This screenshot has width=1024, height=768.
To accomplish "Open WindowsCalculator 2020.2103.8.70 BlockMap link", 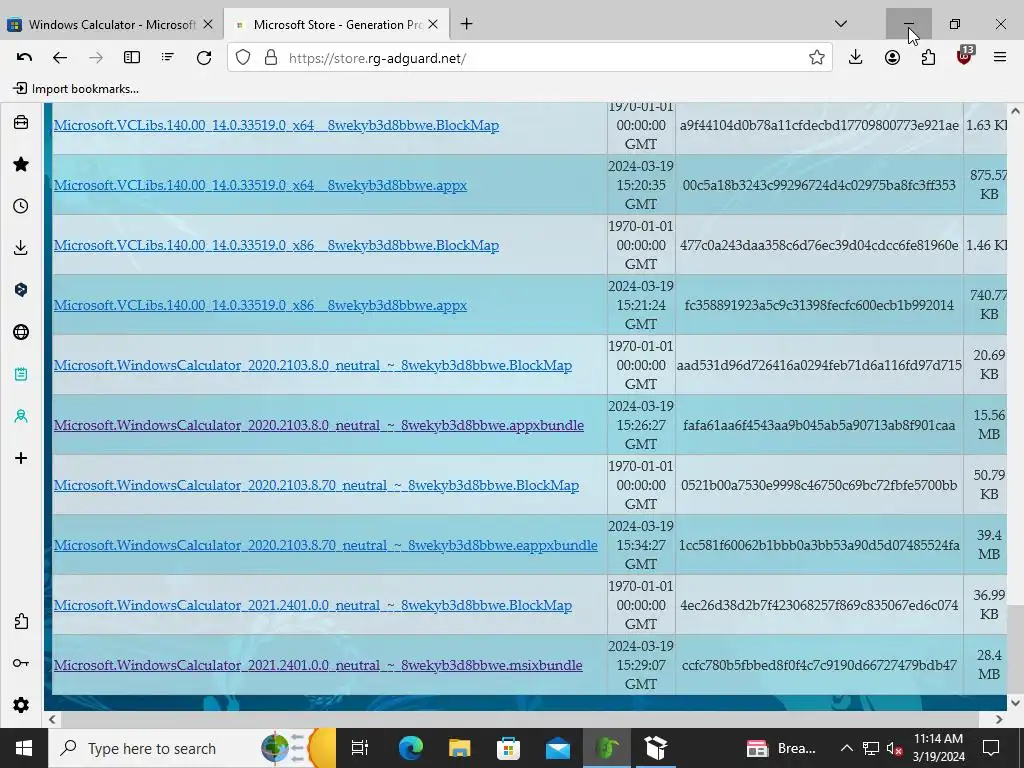I will point(316,485).
